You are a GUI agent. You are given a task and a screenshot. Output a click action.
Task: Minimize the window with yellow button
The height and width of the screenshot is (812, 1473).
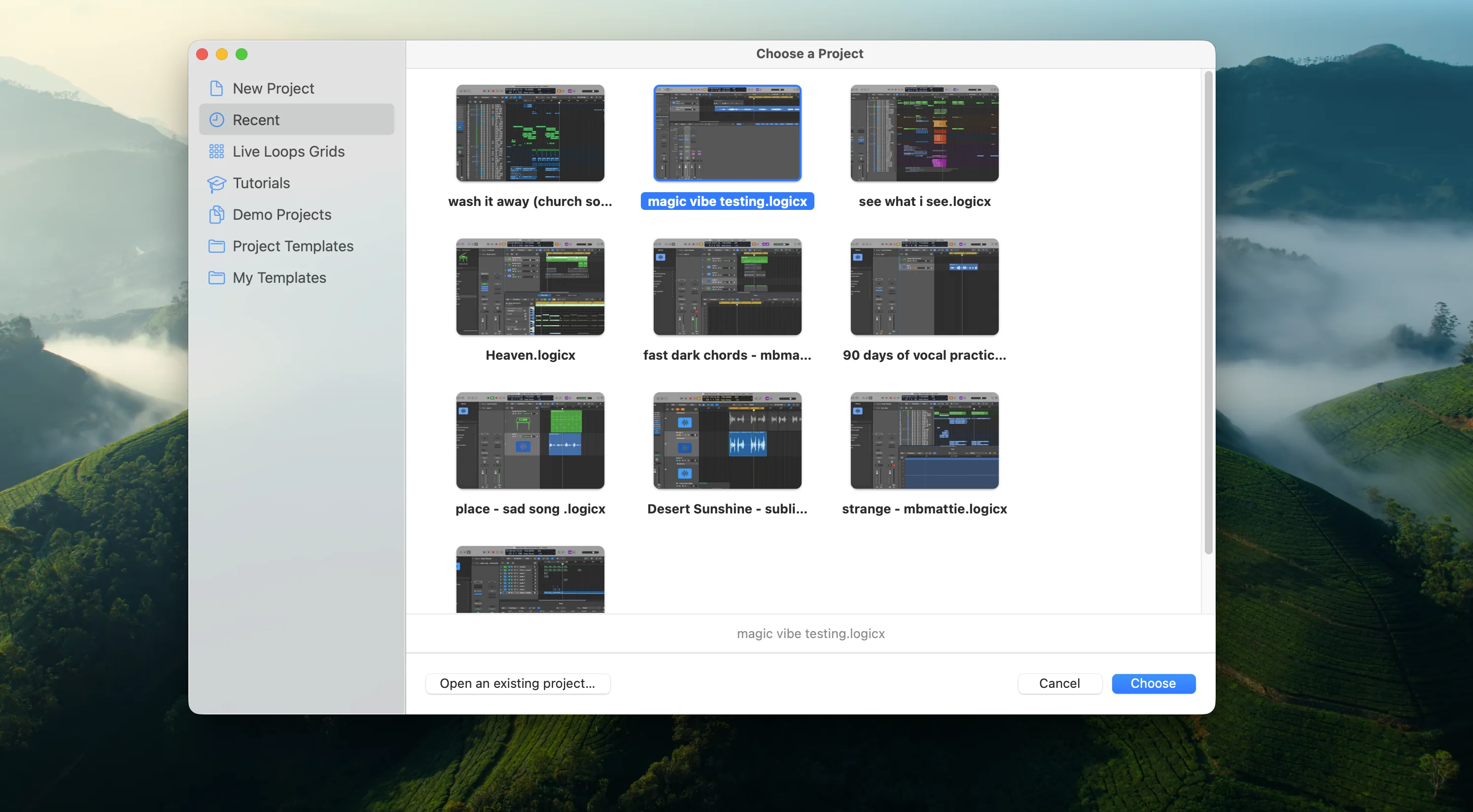pyautogui.click(x=222, y=54)
